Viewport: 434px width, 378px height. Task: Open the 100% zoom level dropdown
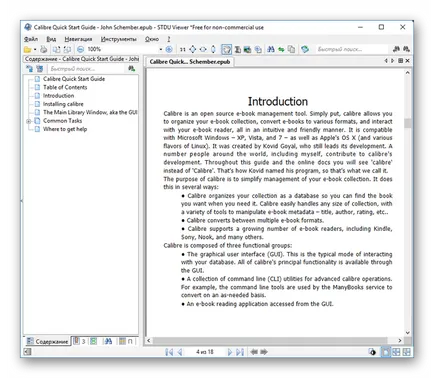161,50
